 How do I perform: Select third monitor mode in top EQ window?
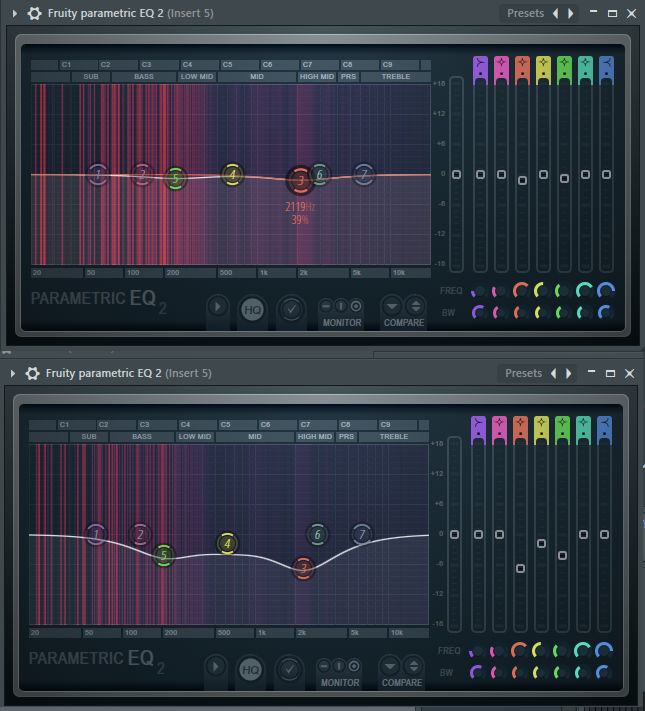(x=356, y=307)
